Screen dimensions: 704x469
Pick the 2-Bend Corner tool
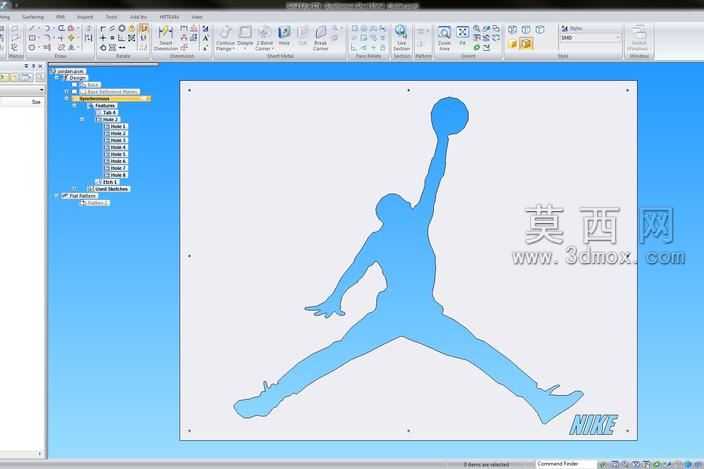(x=264, y=38)
